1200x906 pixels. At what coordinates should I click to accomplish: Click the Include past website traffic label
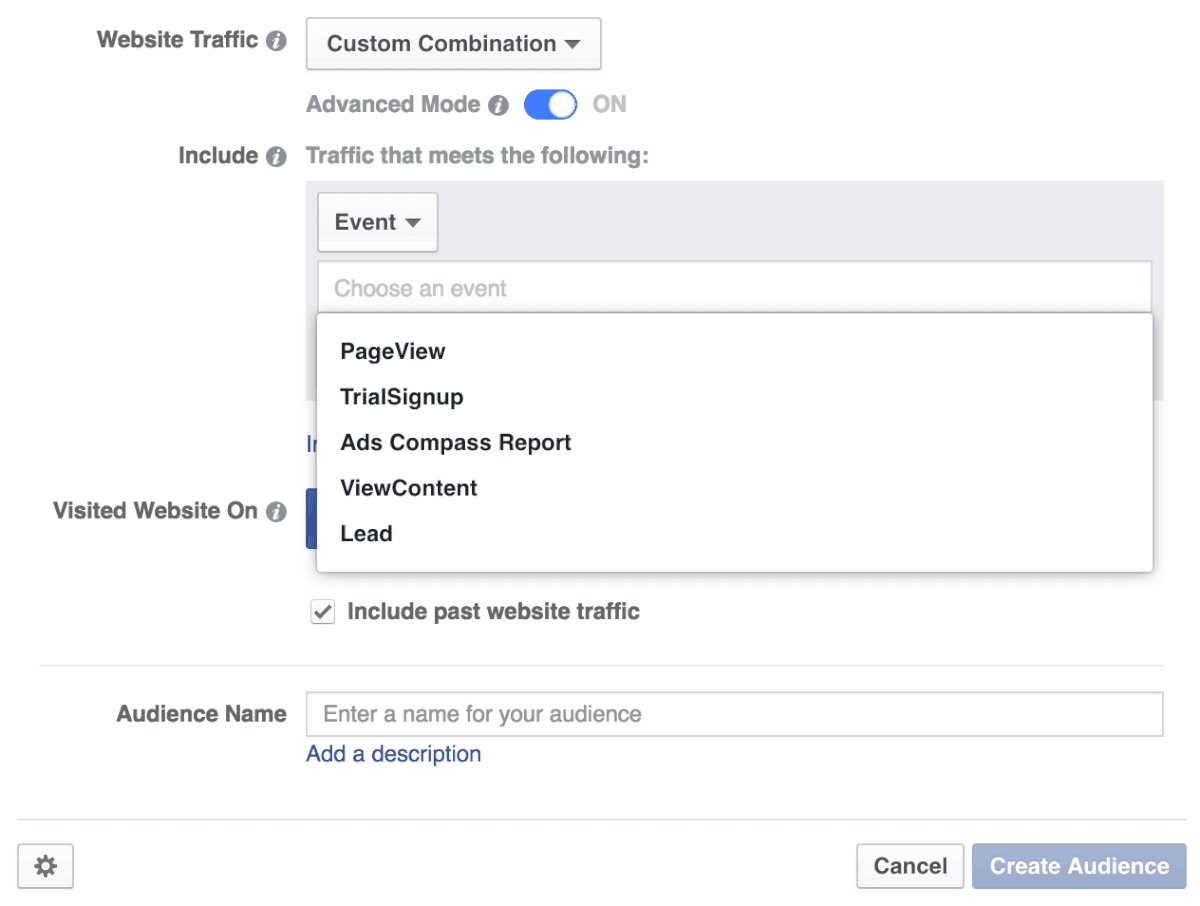(493, 612)
